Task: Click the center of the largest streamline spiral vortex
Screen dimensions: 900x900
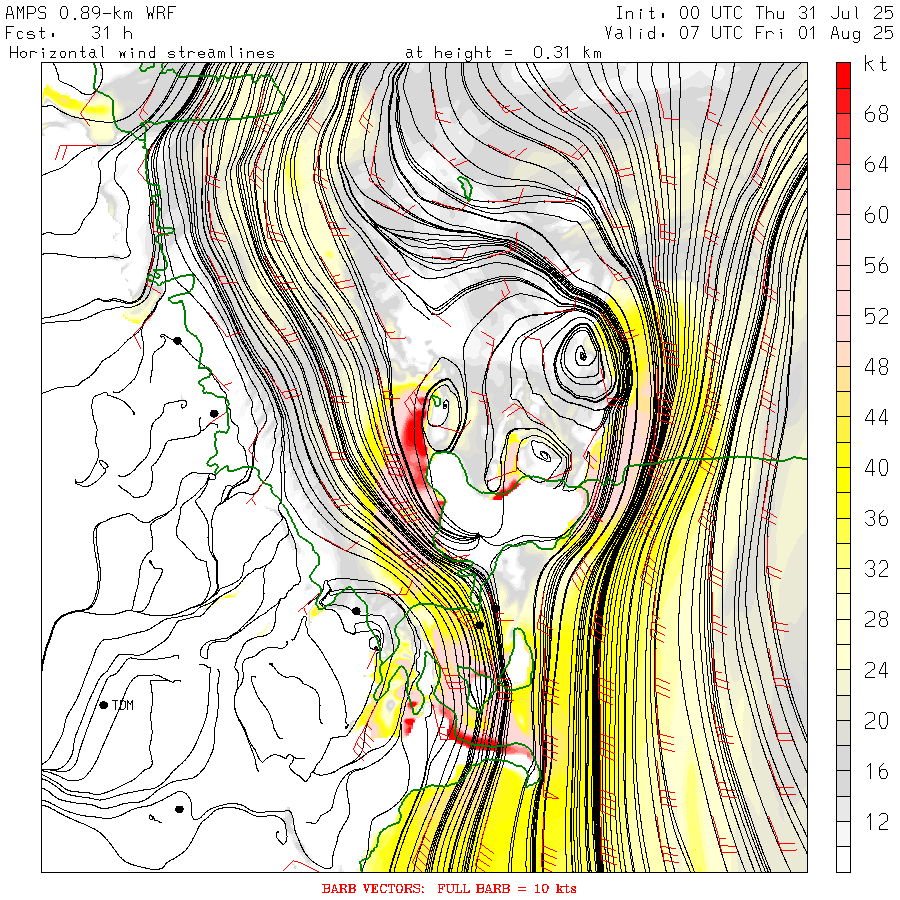Action: point(583,357)
